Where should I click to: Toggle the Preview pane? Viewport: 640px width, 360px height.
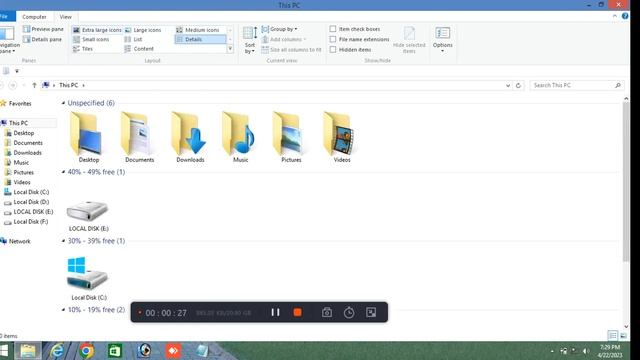tap(43, 29)
